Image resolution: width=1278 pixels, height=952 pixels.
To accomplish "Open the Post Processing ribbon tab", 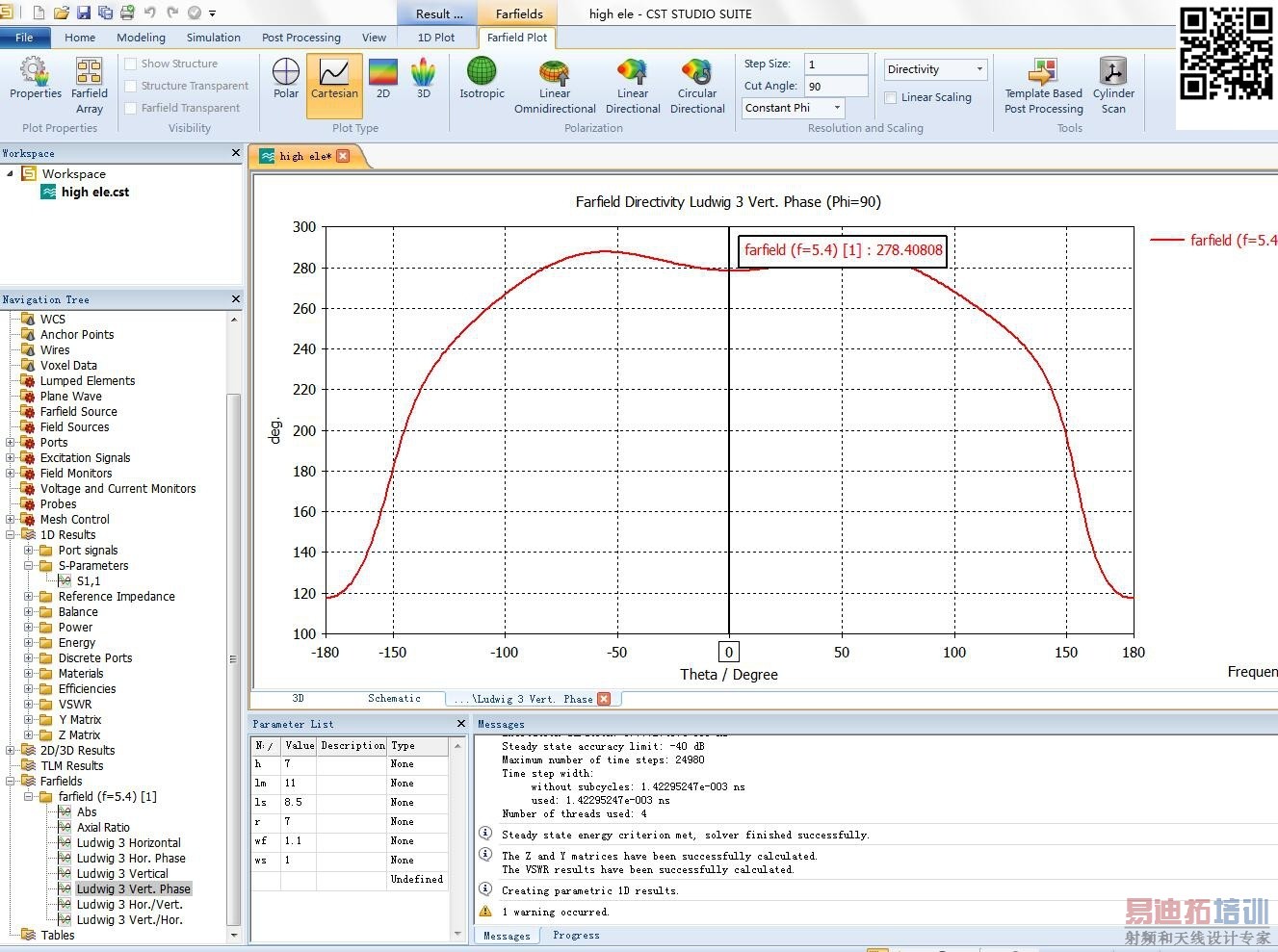I will point(300,38).
